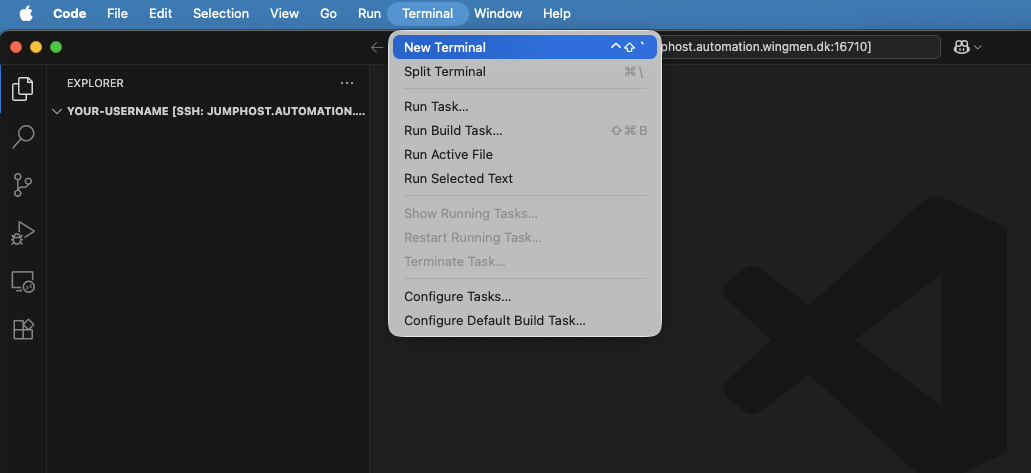Open the Apple menu
Viewport: 1031px width, 473px height.
[26, 13]
